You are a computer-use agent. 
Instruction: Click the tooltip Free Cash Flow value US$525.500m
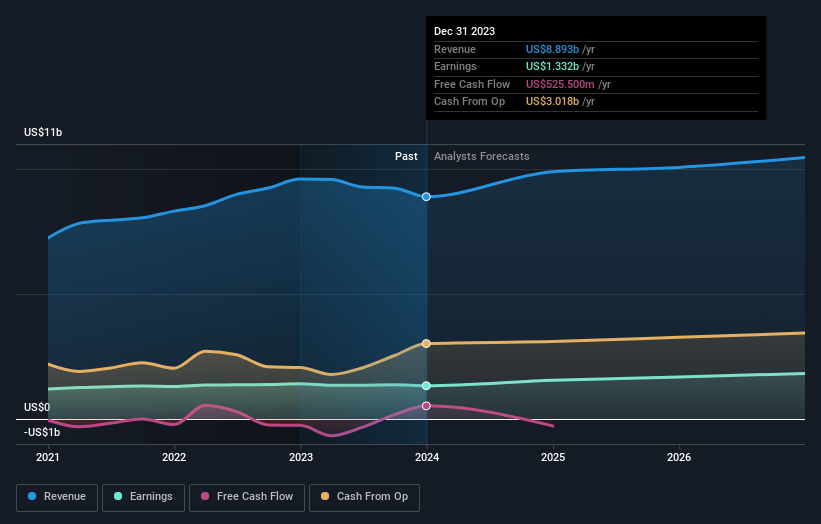pyautogui.click(x=560, y=84)
